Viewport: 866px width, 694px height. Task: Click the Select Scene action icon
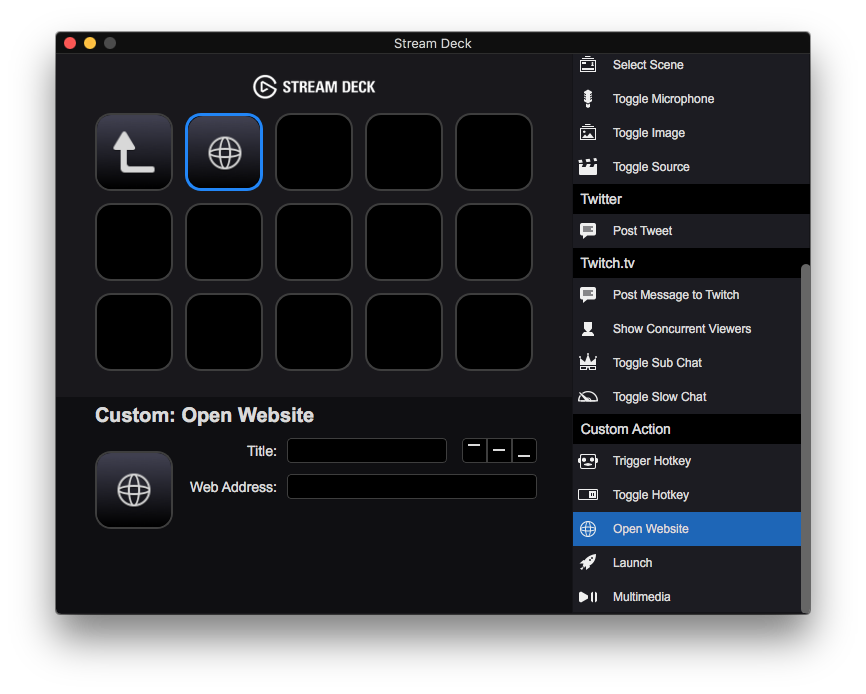(x=588, y=65)
